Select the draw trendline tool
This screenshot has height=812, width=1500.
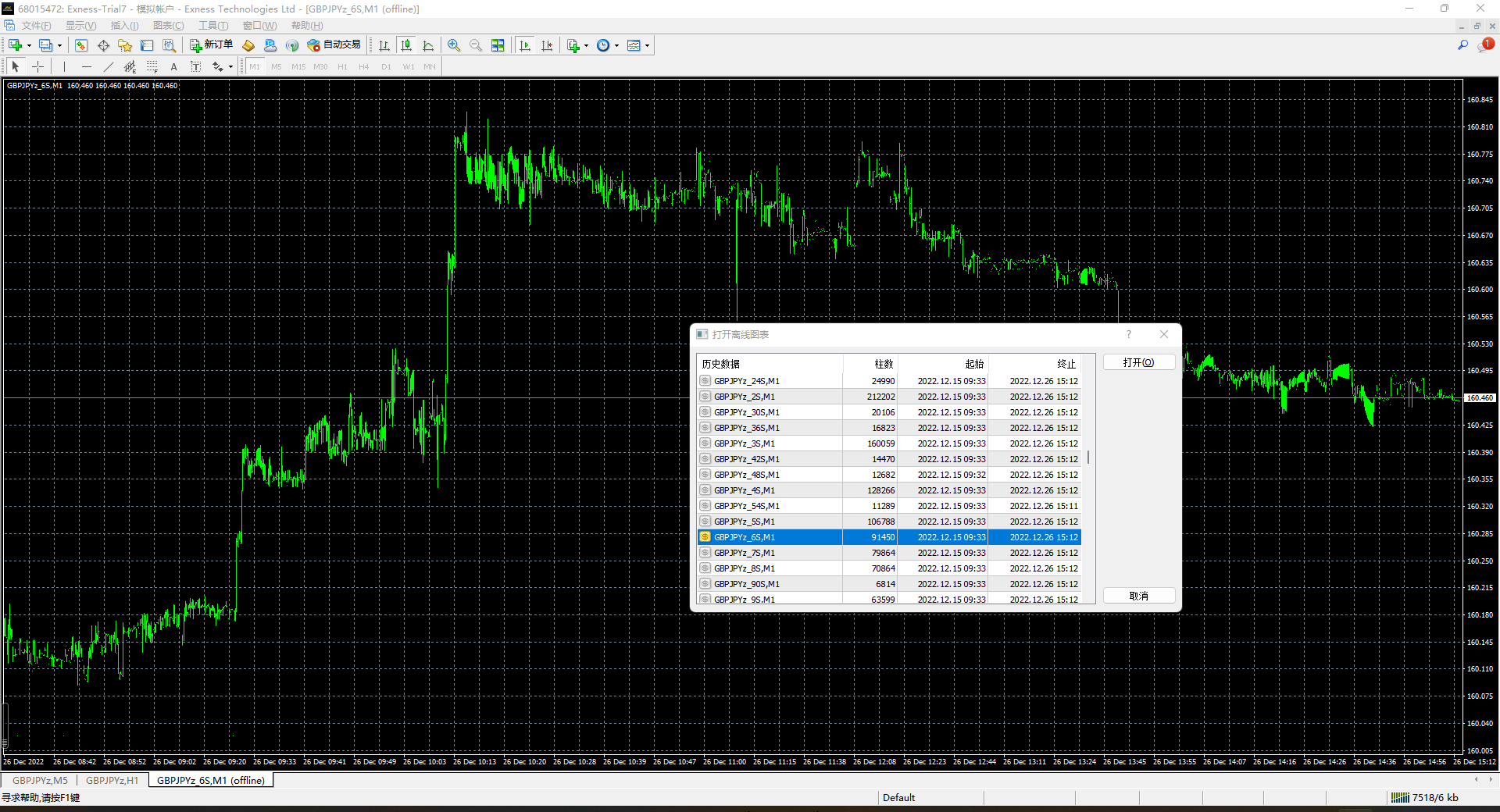pyautogui.click(x=109, y=67)
